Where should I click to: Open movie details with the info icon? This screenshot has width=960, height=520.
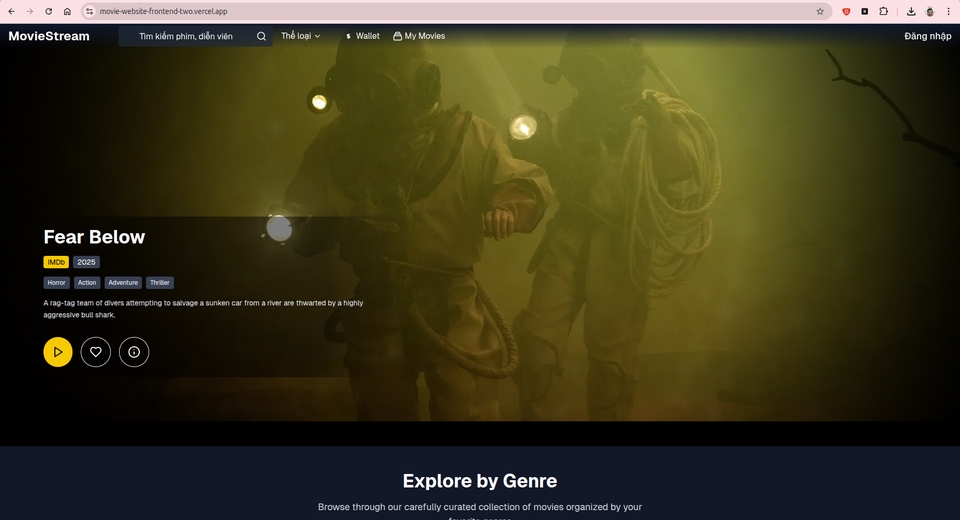click(134, 352)
